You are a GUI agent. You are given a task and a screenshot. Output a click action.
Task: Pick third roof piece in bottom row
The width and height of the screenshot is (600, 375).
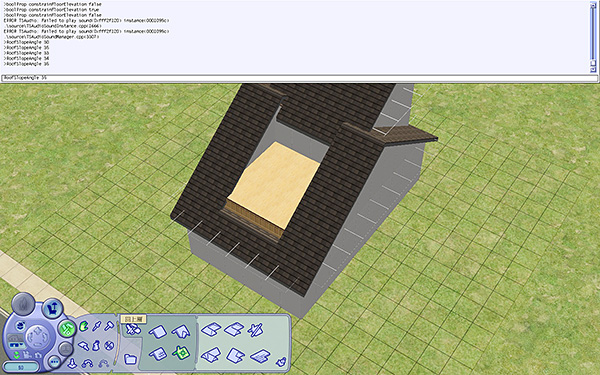[x=261, y=355]
